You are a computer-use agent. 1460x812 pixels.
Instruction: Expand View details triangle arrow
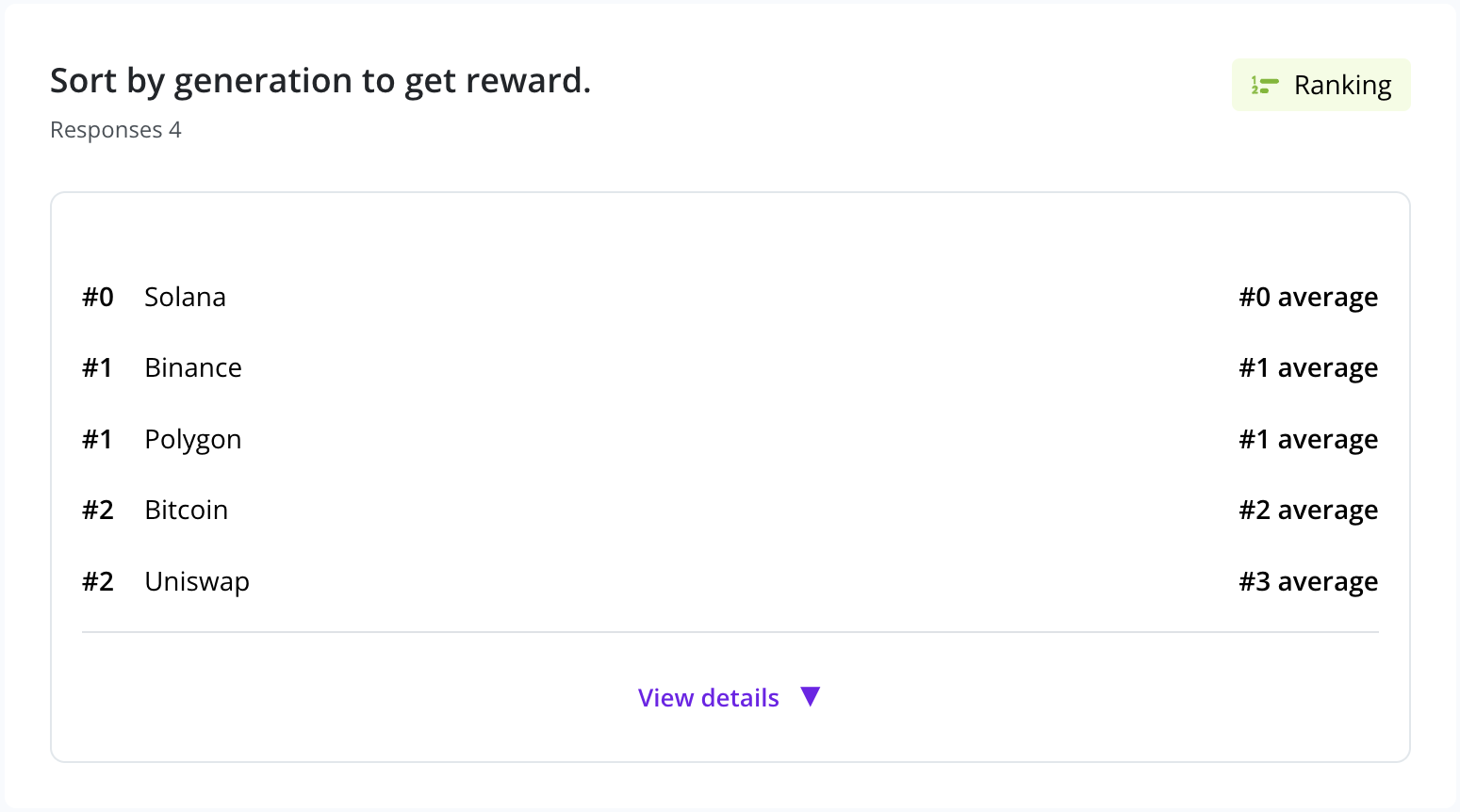811,697
